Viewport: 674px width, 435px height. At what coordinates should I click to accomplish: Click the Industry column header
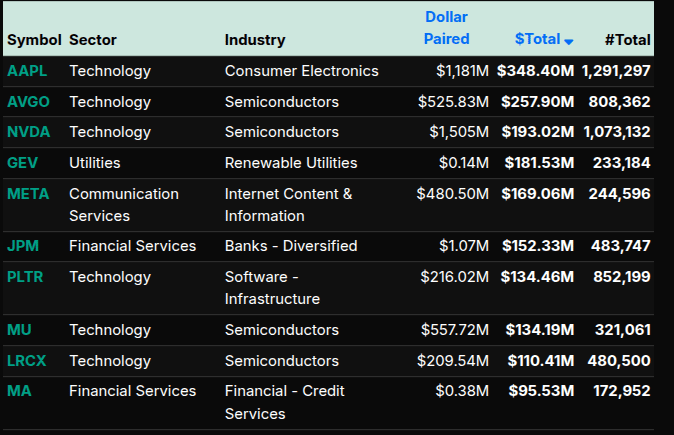pyautogui.click(x=255, y=40)
